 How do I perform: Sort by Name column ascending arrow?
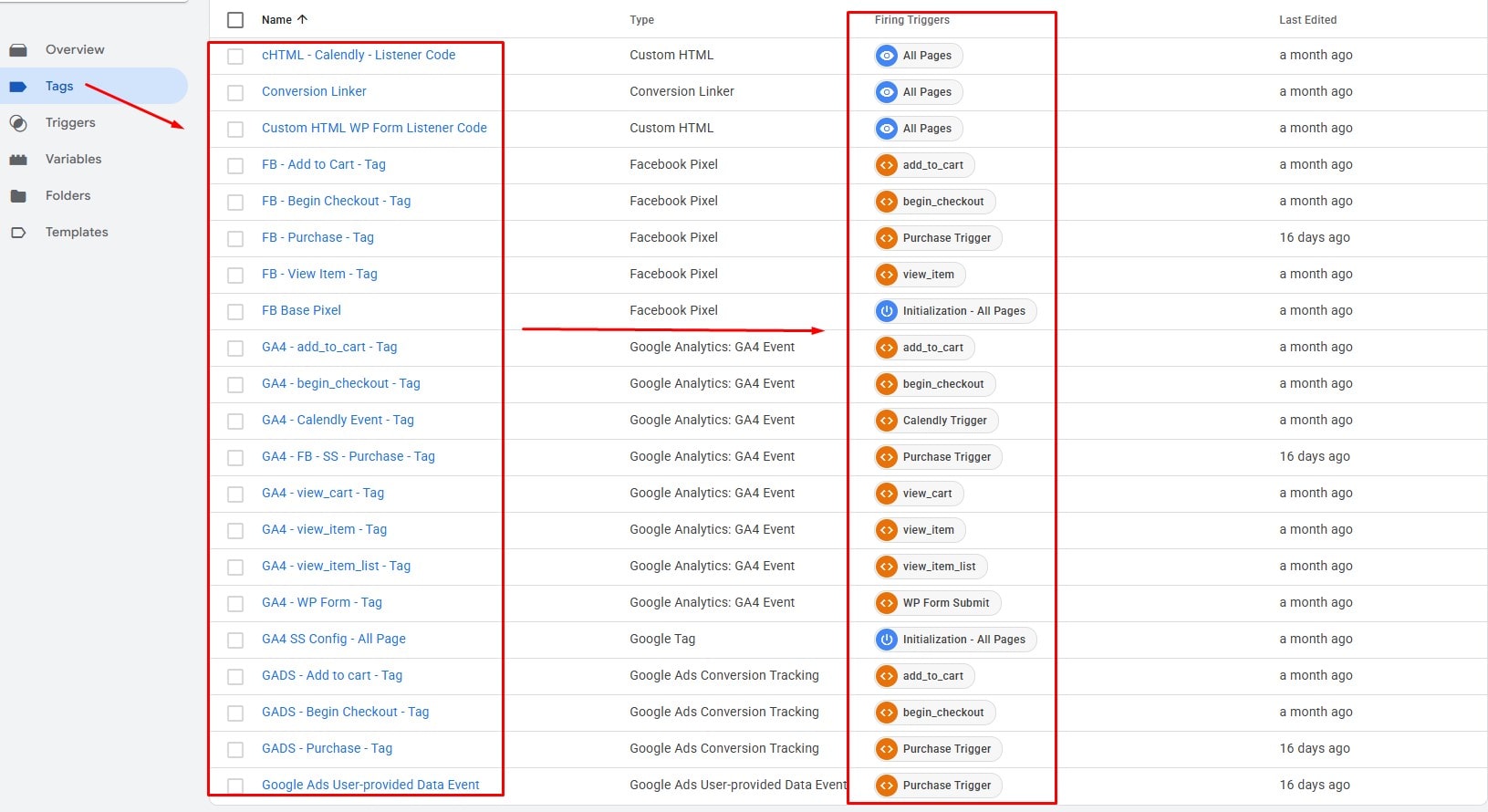(302, 19)
